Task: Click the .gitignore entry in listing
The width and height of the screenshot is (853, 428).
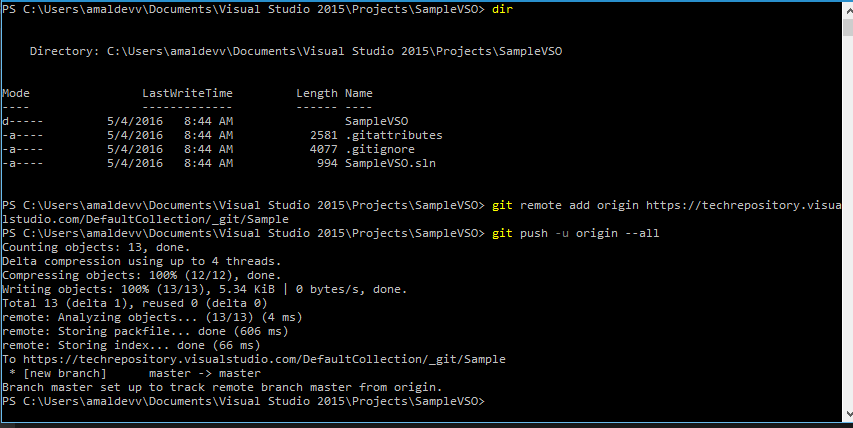Action: coord(380,148)
